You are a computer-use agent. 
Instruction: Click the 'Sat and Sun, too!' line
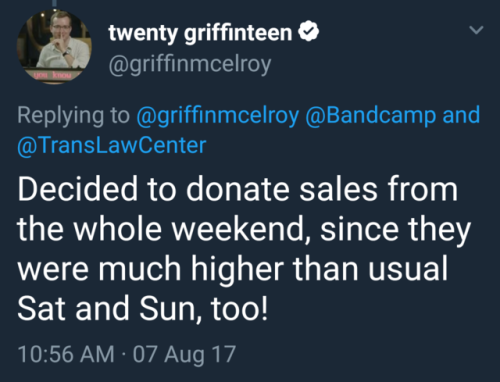point(142,309)
